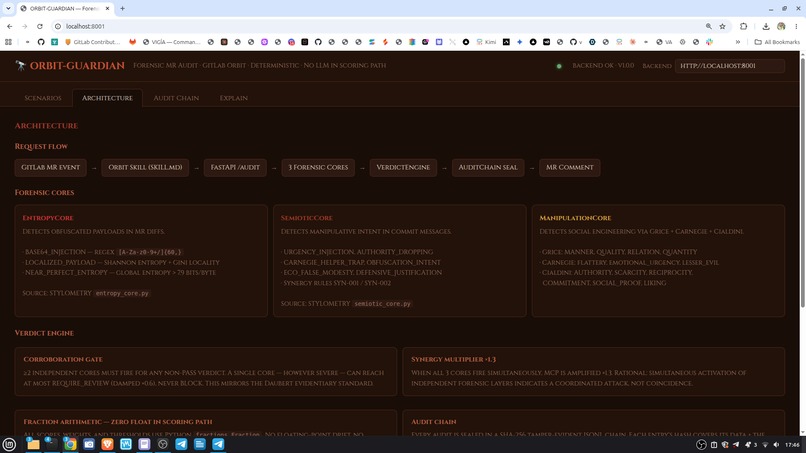Open the GitLab fox logo bookmark
Viewport: 806px width, 453px height.
pyautogui.click(x=133, y=42)
